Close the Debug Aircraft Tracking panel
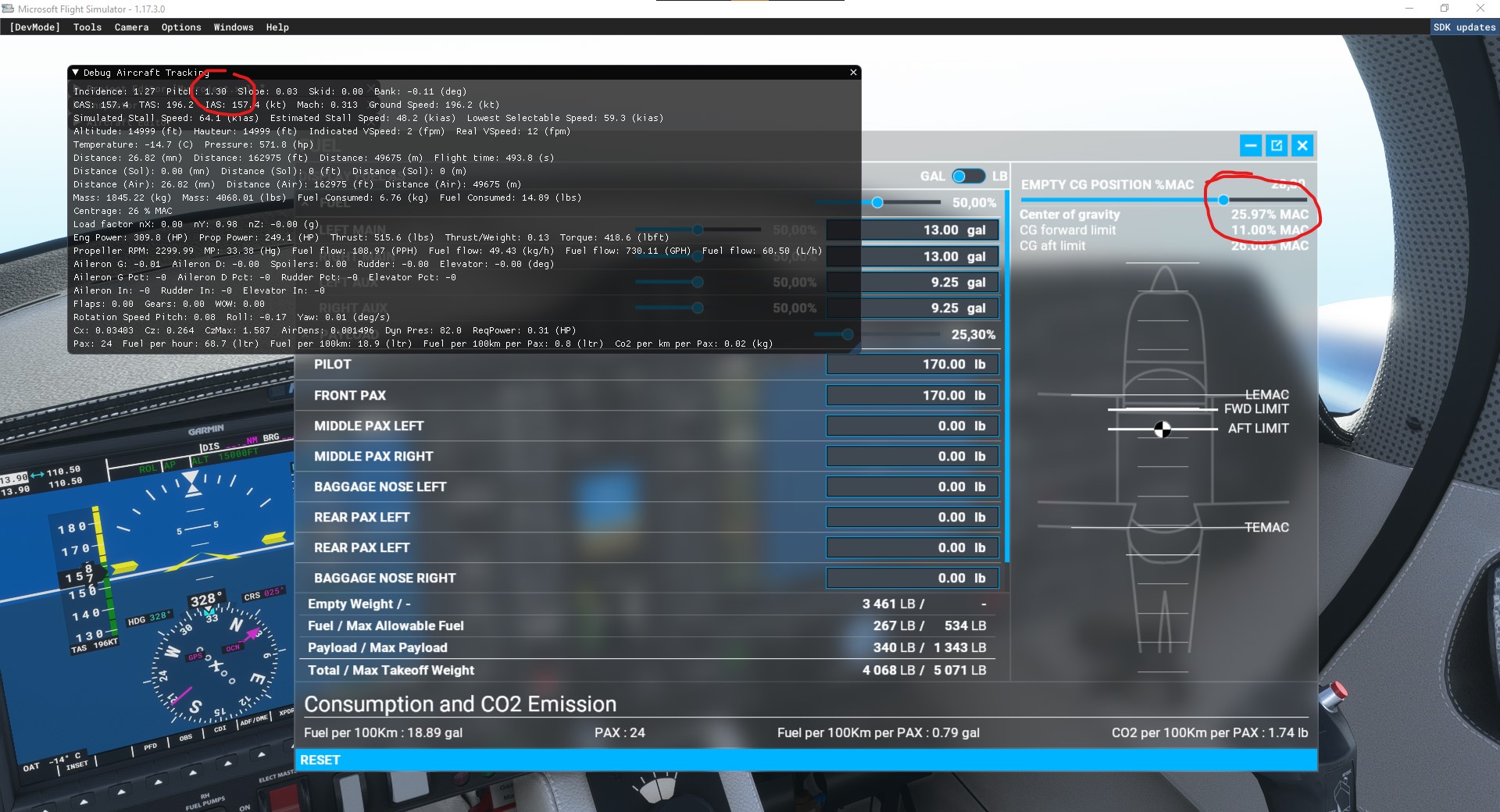Screen dimensions: 1500x812 (x=853, y=73)
